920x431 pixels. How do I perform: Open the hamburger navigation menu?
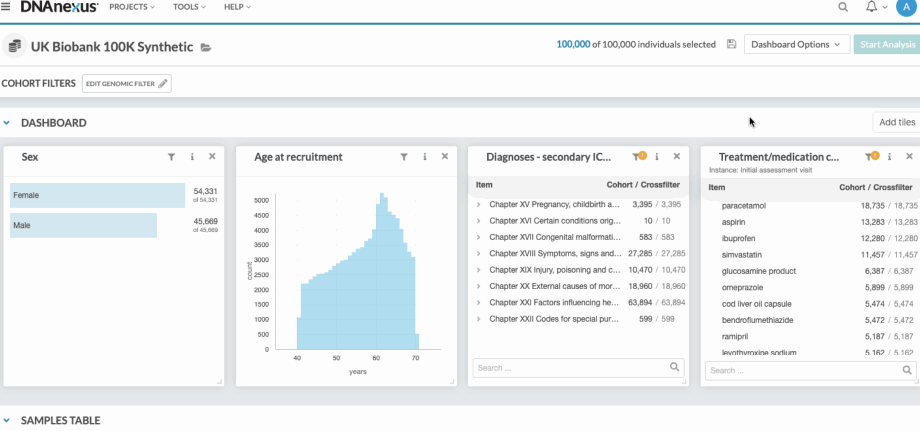click(x=6, y=7)
